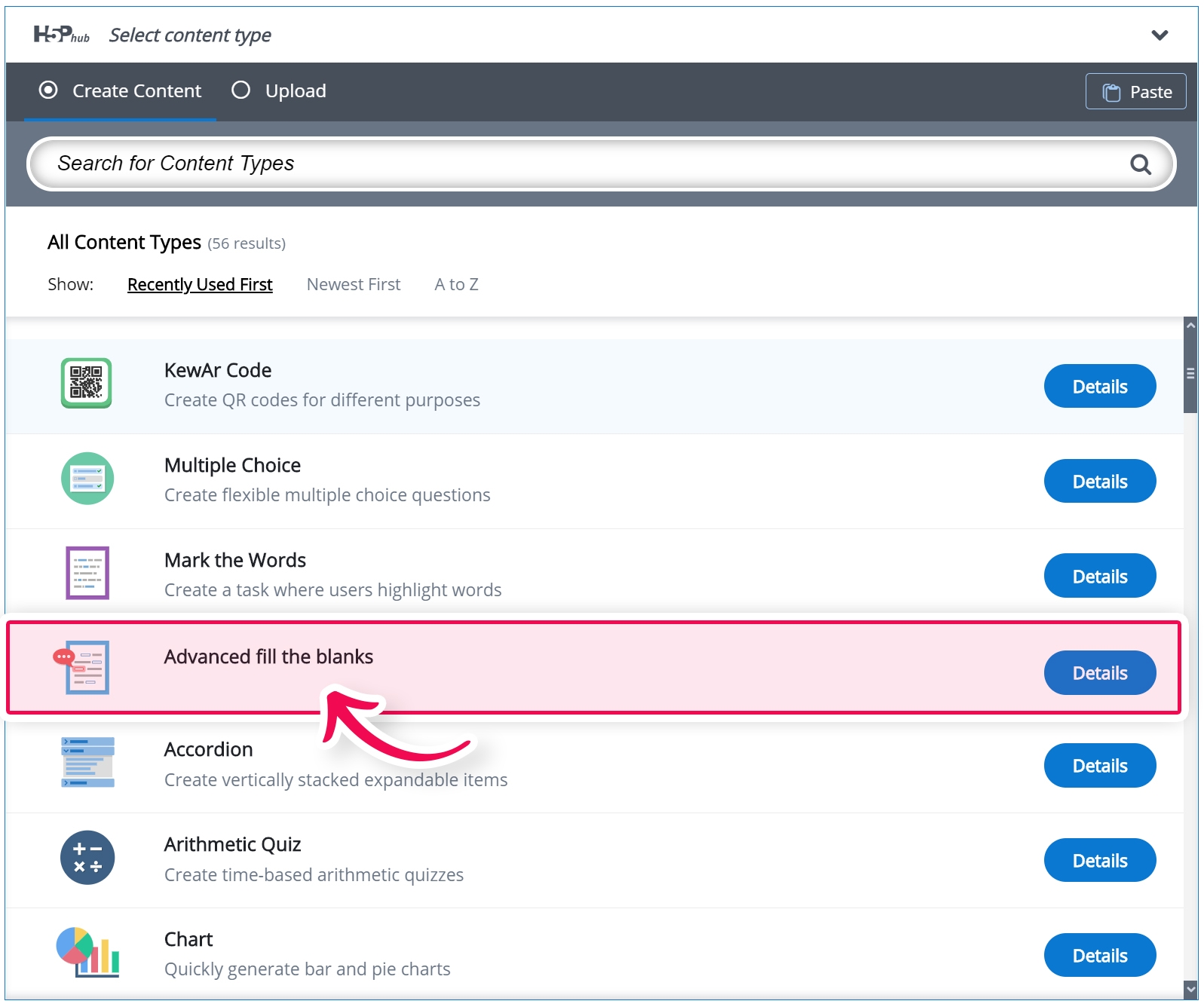Choose the Advanced fill the blanks icon

[x=85, y=667]
